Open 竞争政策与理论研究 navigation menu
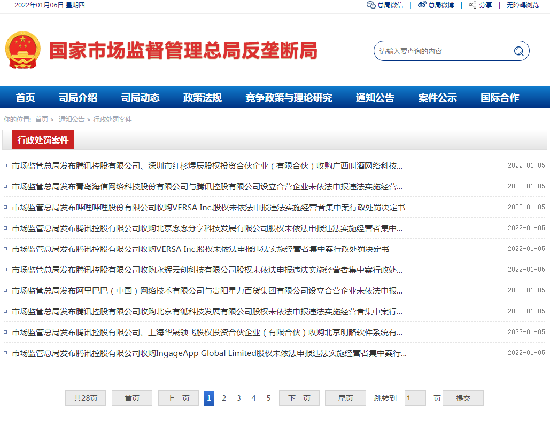550x427 pixels. [289, 98]
